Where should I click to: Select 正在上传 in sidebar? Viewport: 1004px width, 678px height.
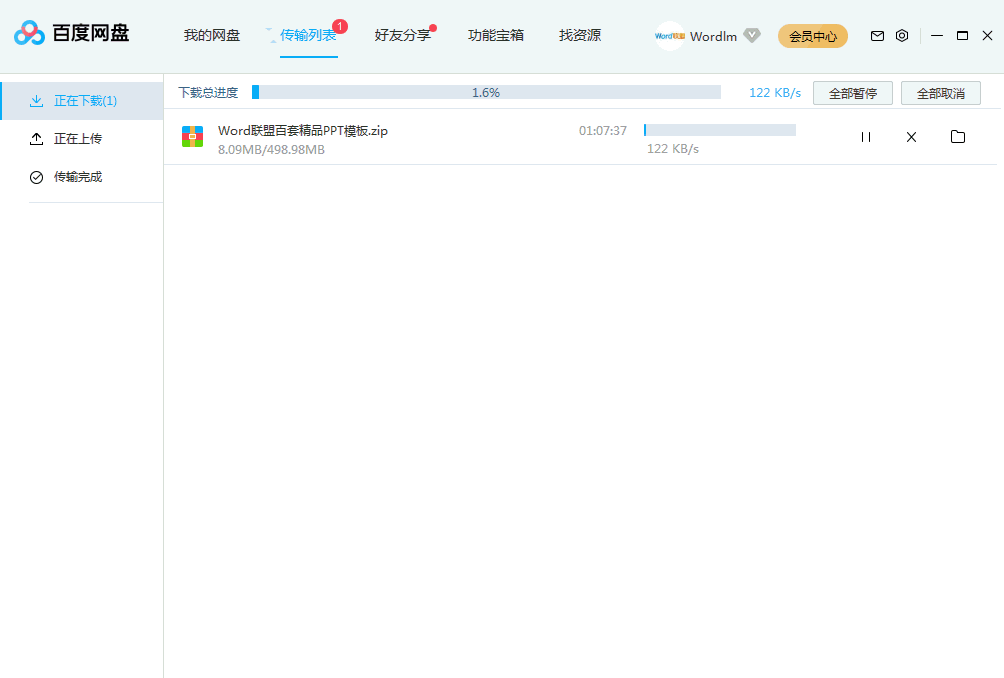coord(82,138)
